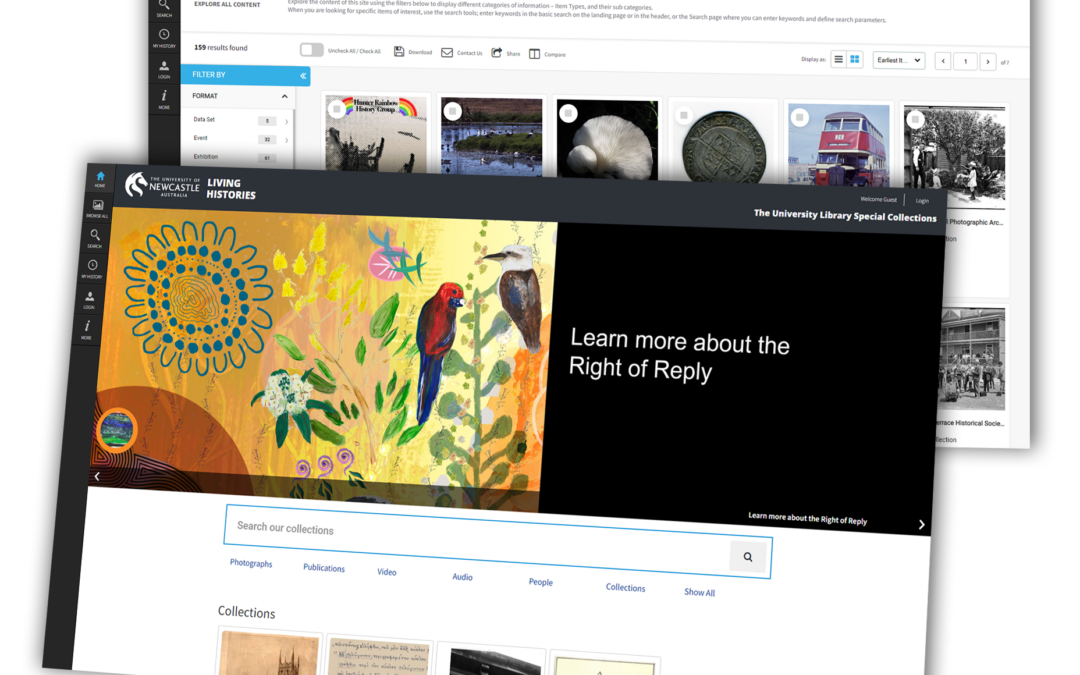Open the cathedral sketch collection thumbnail

click(269, 652)
